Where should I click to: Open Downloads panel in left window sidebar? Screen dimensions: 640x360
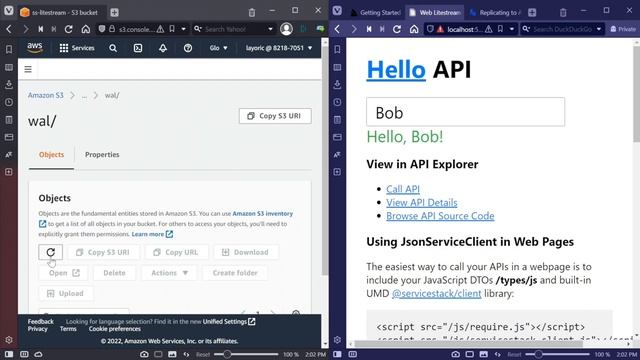pyautogui.click(x=9, y=84)
